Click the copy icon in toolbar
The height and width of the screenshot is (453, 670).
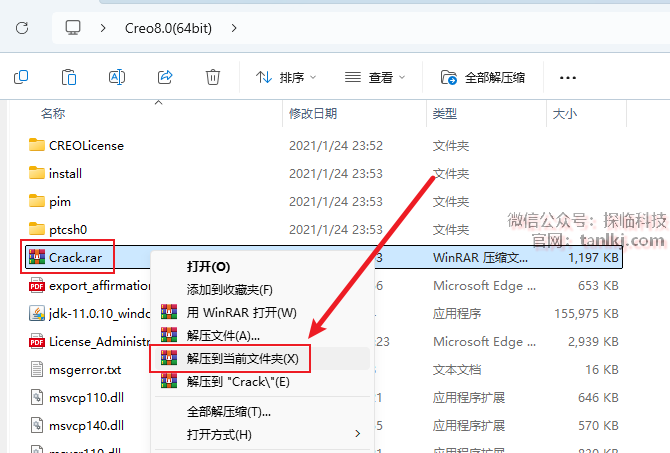[x=21, y=77]
